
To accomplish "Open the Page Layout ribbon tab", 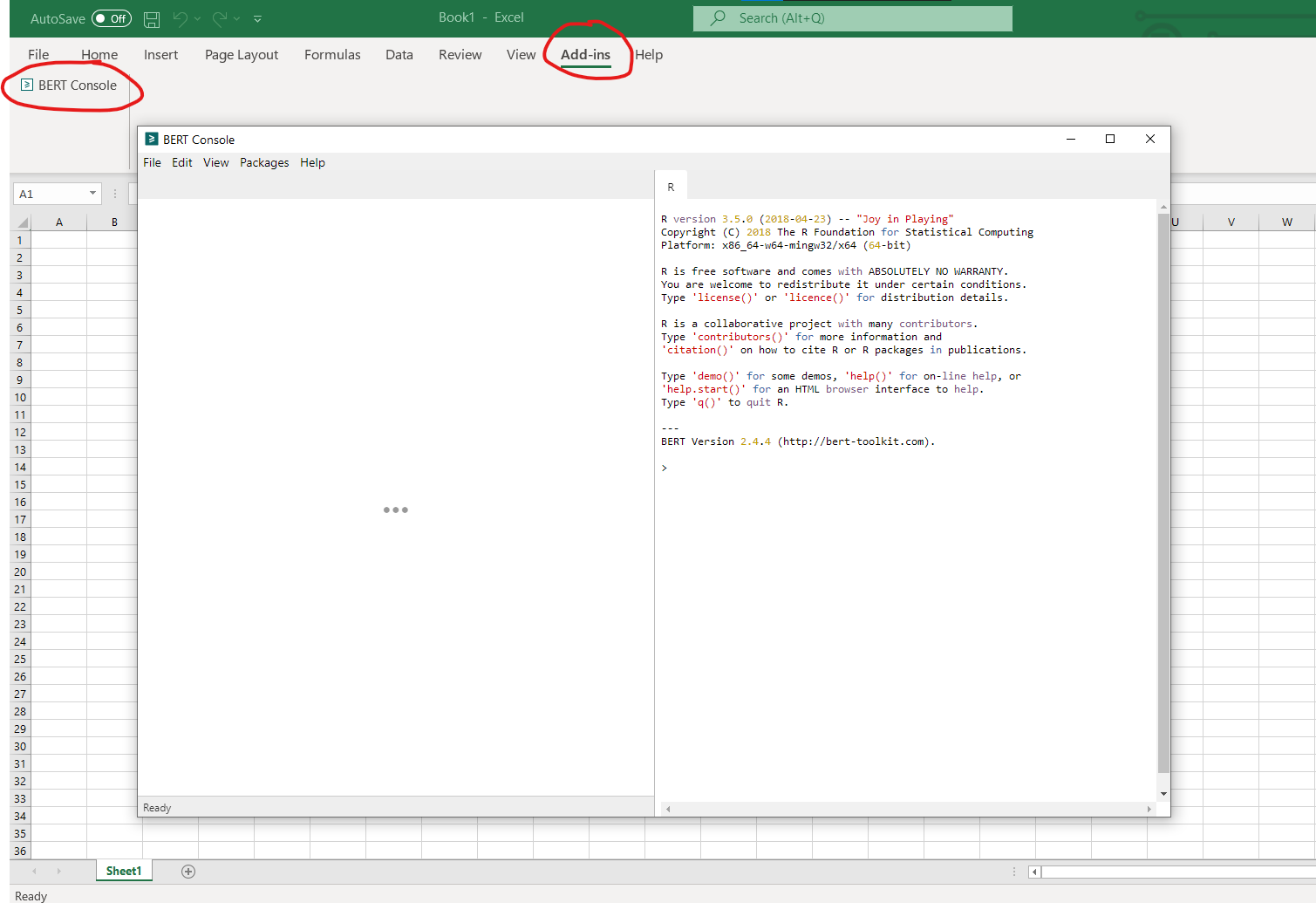I will click(242, 54).
